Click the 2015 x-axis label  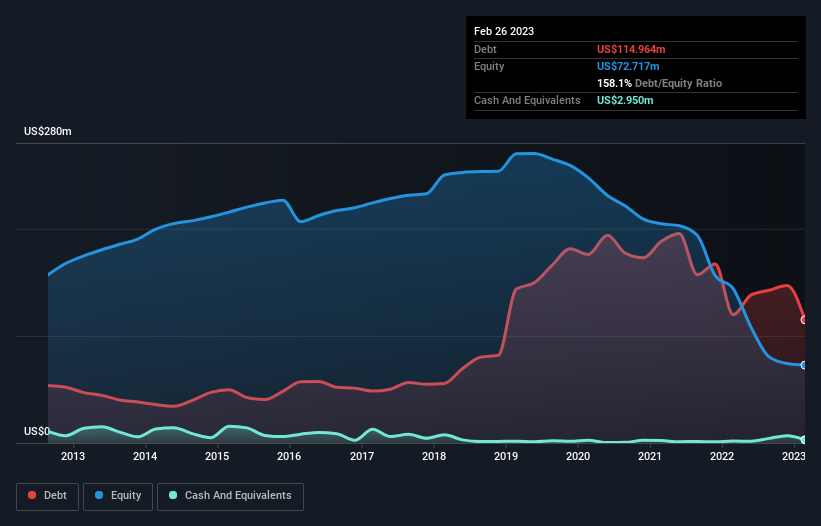pos(217,456)
